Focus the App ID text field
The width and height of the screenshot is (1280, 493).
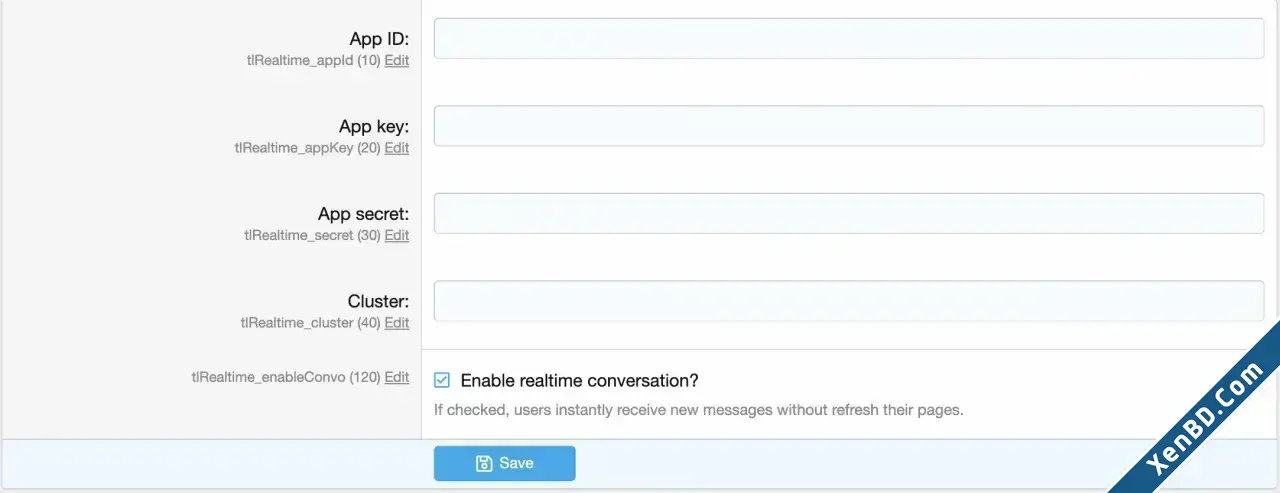849,38
